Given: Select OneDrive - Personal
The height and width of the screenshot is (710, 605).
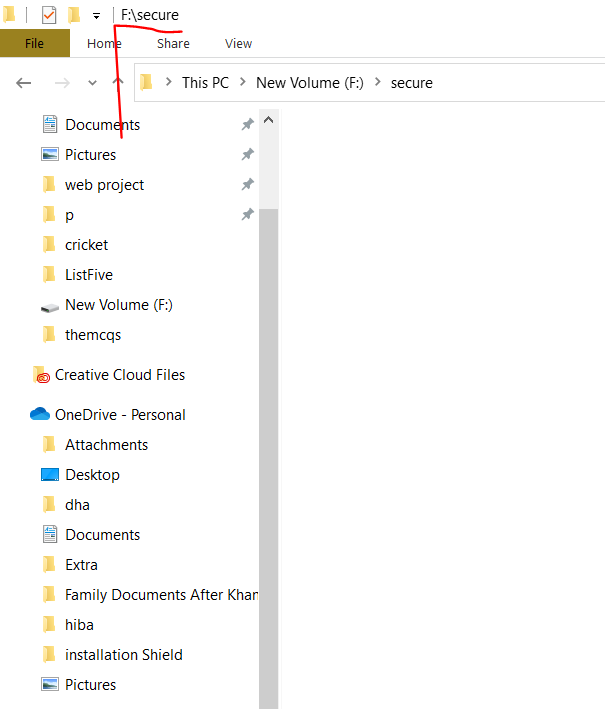Looking at the screenshot, I should tap(120, 415).
